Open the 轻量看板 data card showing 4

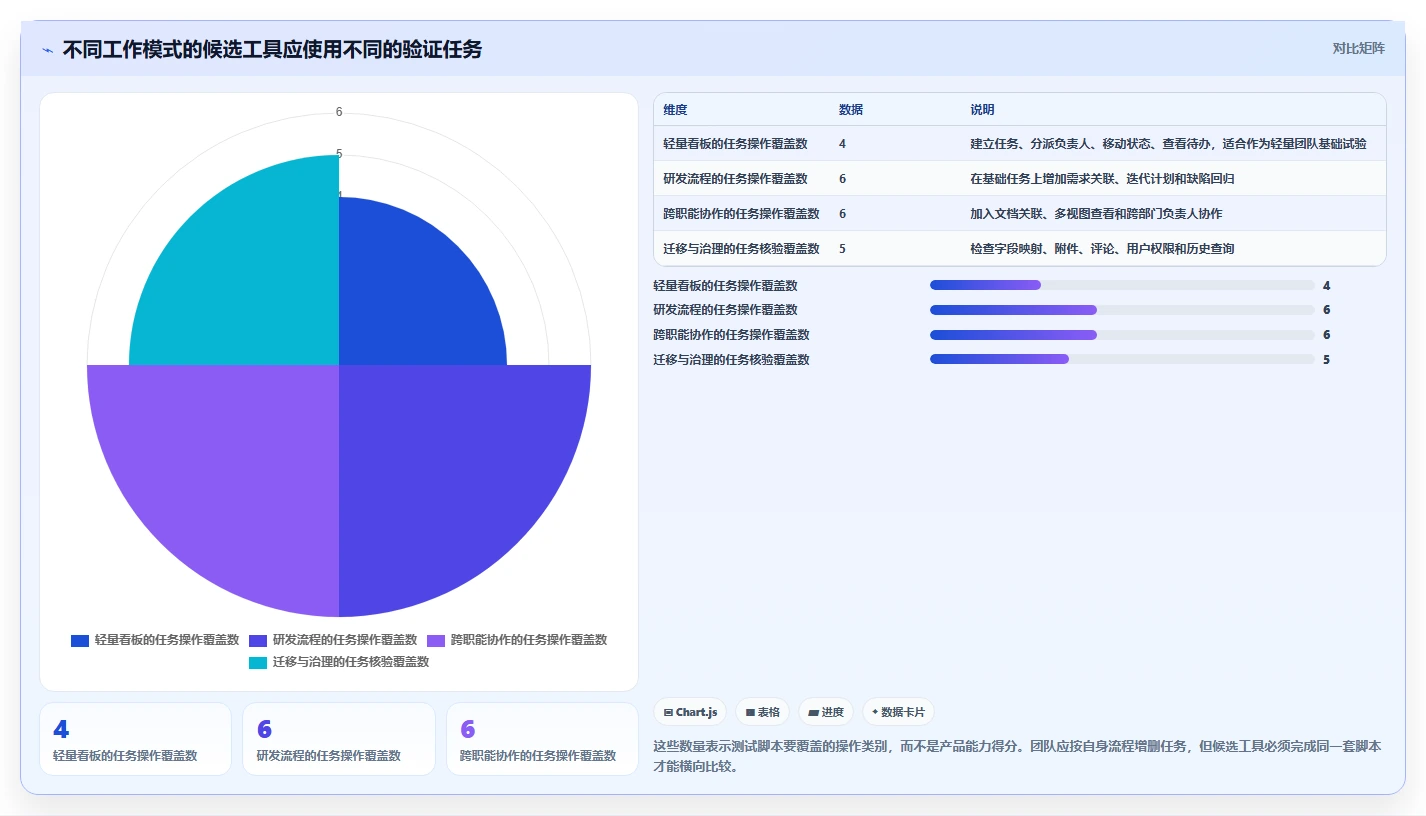tap(135, 739)
